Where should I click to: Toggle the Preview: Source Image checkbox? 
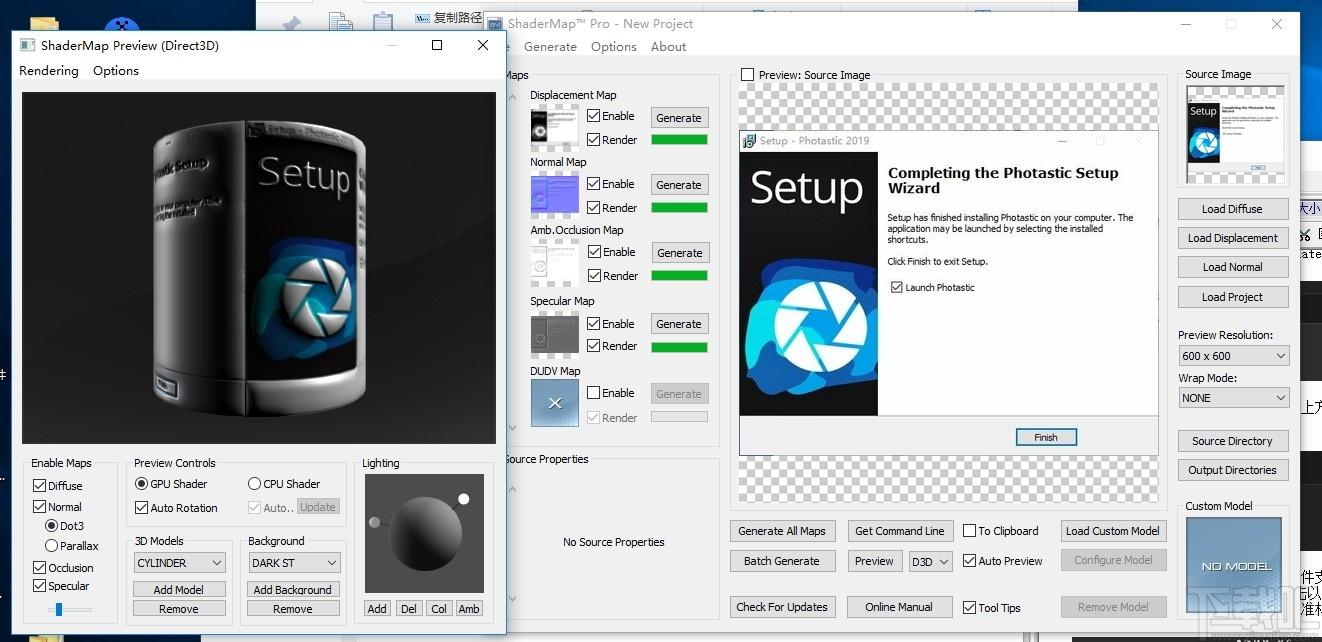(748, 75)
